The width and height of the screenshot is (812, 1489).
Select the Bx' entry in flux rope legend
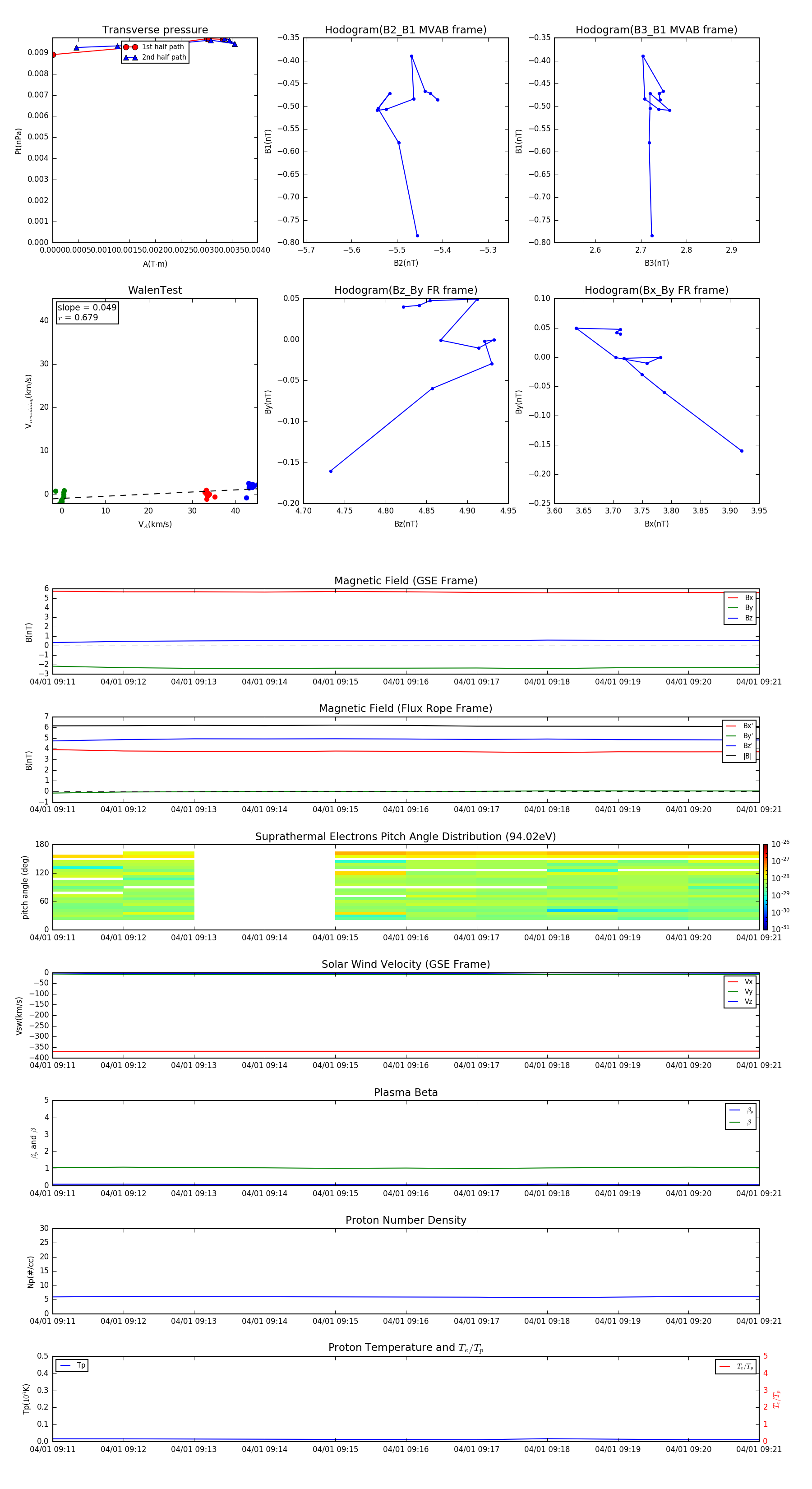click(x=740, y=726)
